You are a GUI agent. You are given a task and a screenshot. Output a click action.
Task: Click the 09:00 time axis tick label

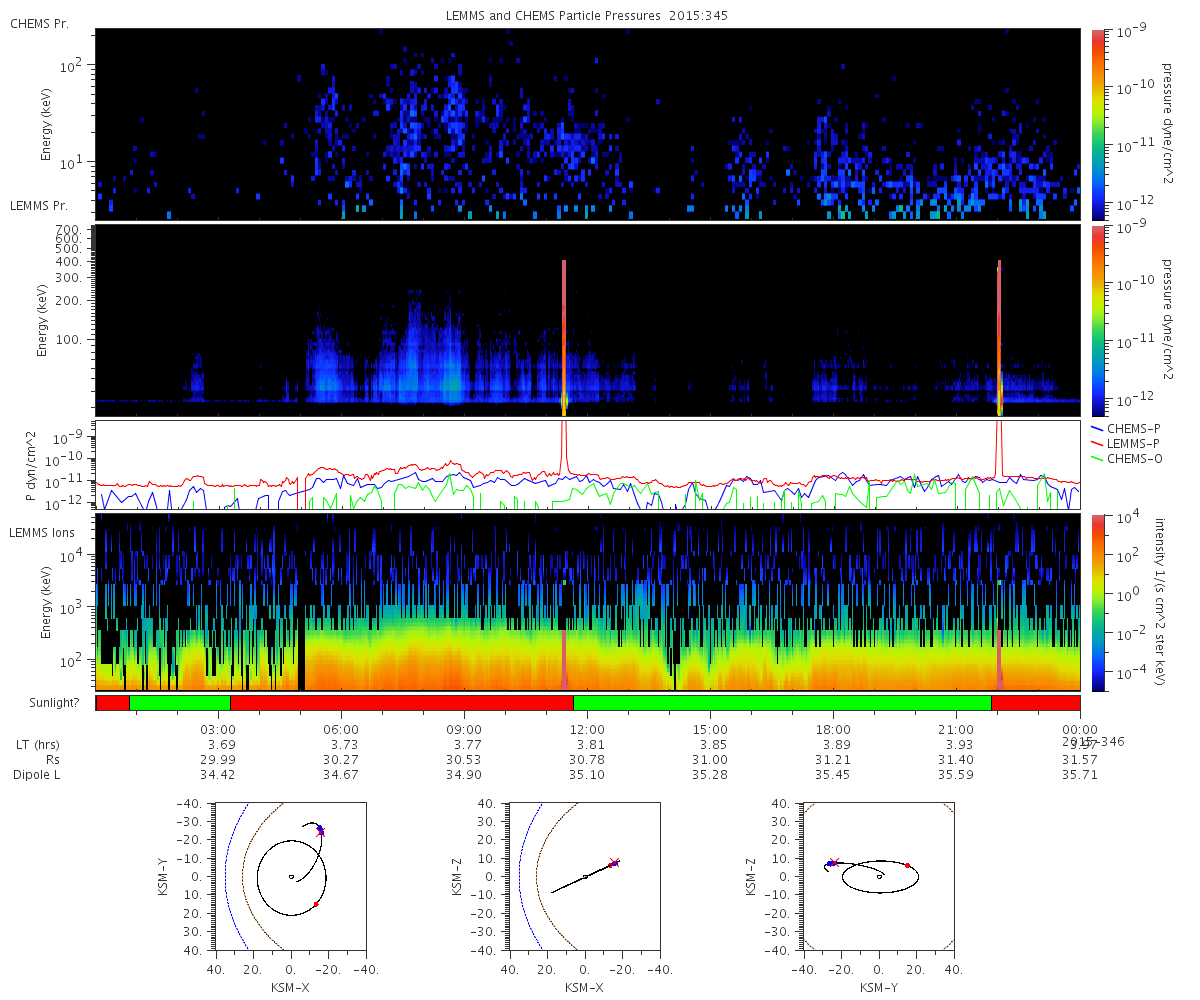click(464, 729)
